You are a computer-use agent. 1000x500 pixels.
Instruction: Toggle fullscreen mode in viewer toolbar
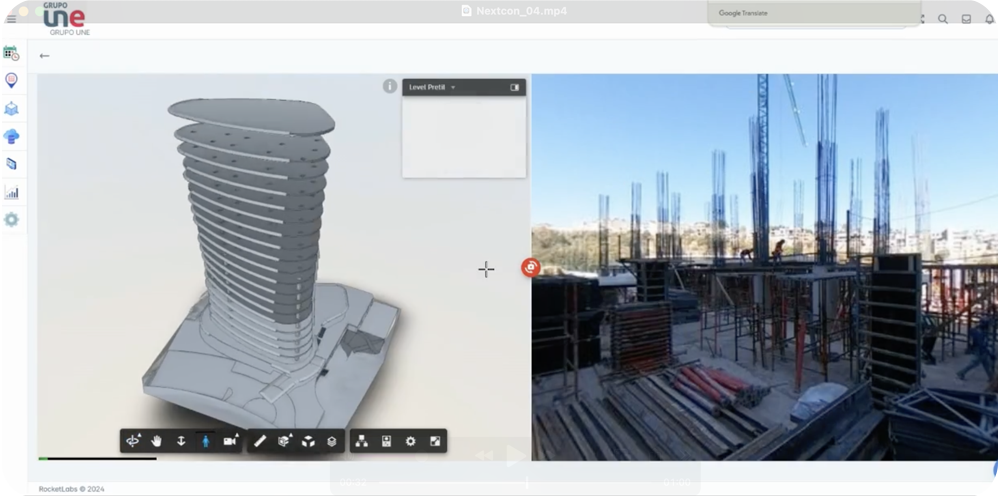pyautogui.click(x=435, y=441)
